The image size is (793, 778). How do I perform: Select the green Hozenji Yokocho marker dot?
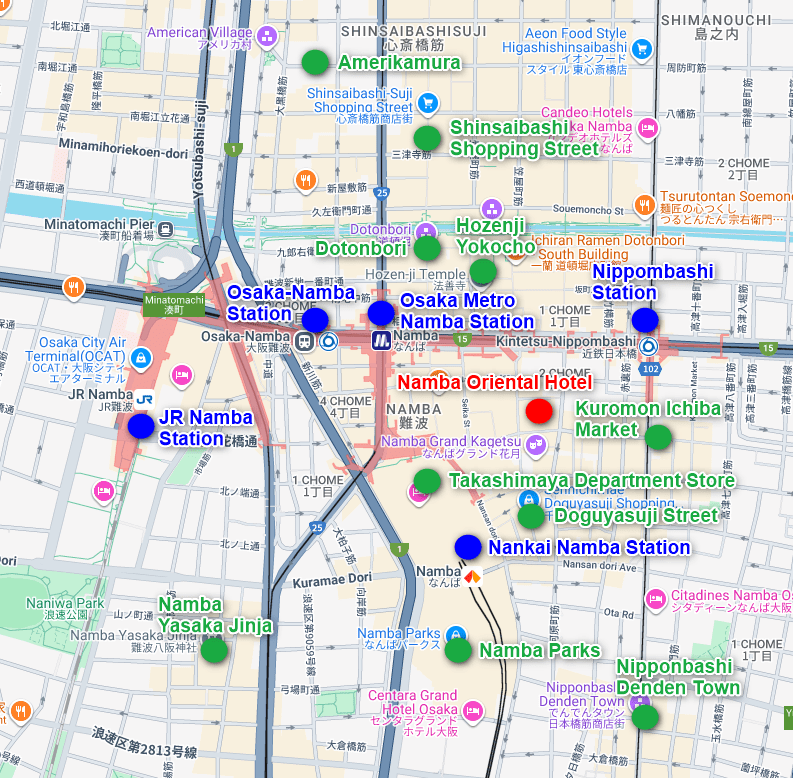pos(483,271)
